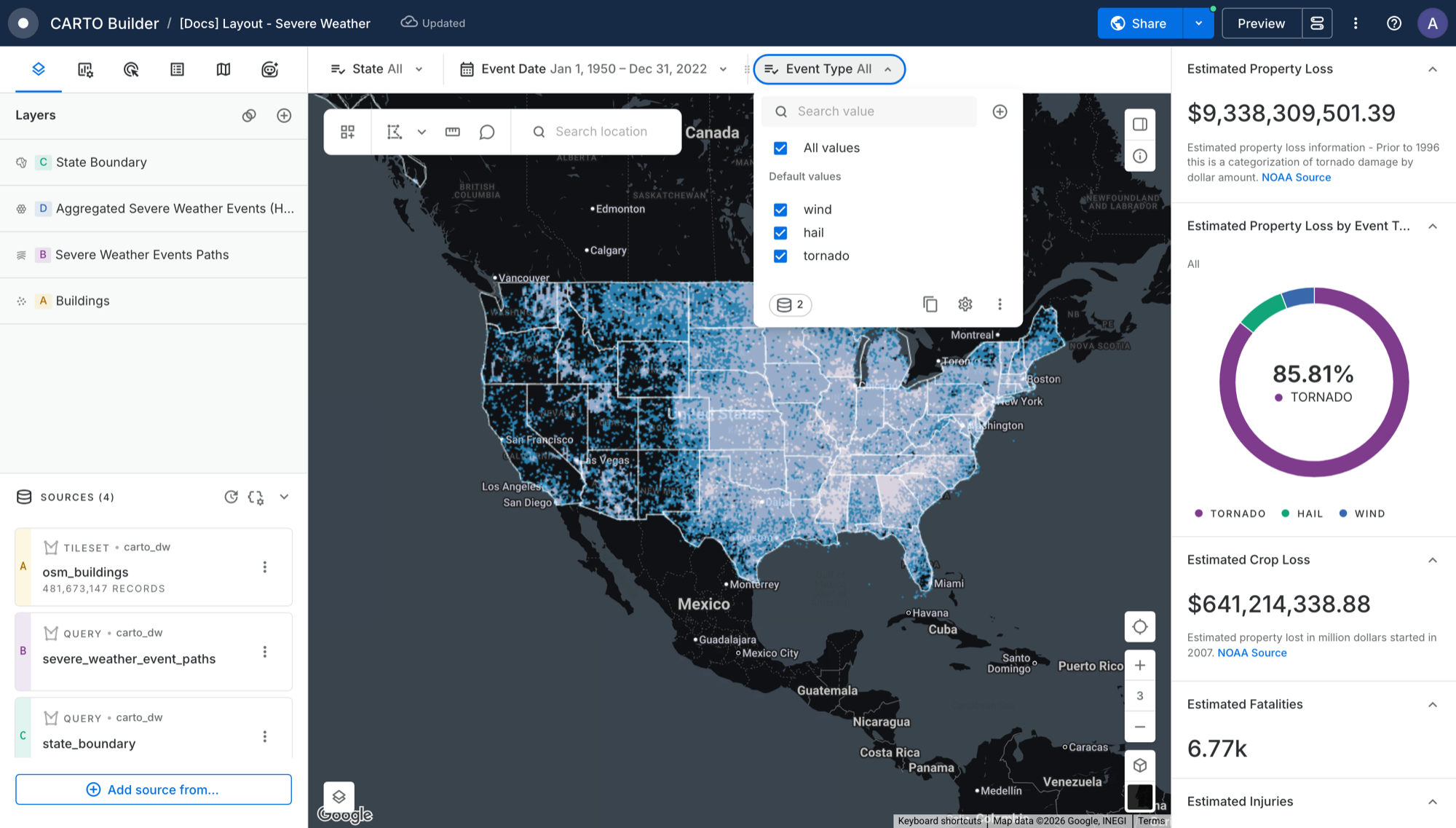The width and height of the screenshot is (1456, 828).
Task: Click Add source from button
Action: pyautogui.click(x=154, y=789)
